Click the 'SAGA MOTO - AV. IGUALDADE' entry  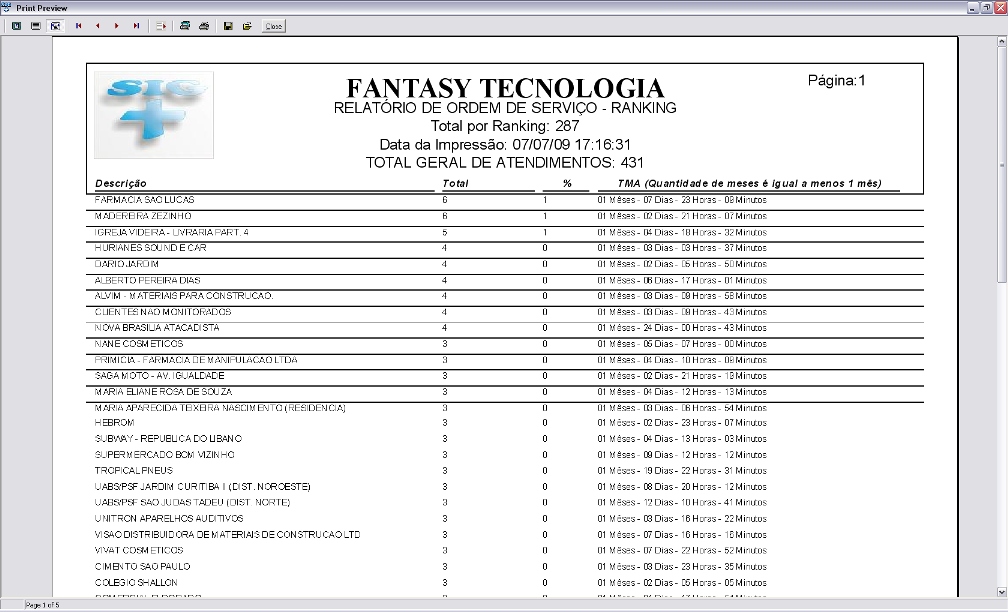pyautogui.click(x=159, y=375)
